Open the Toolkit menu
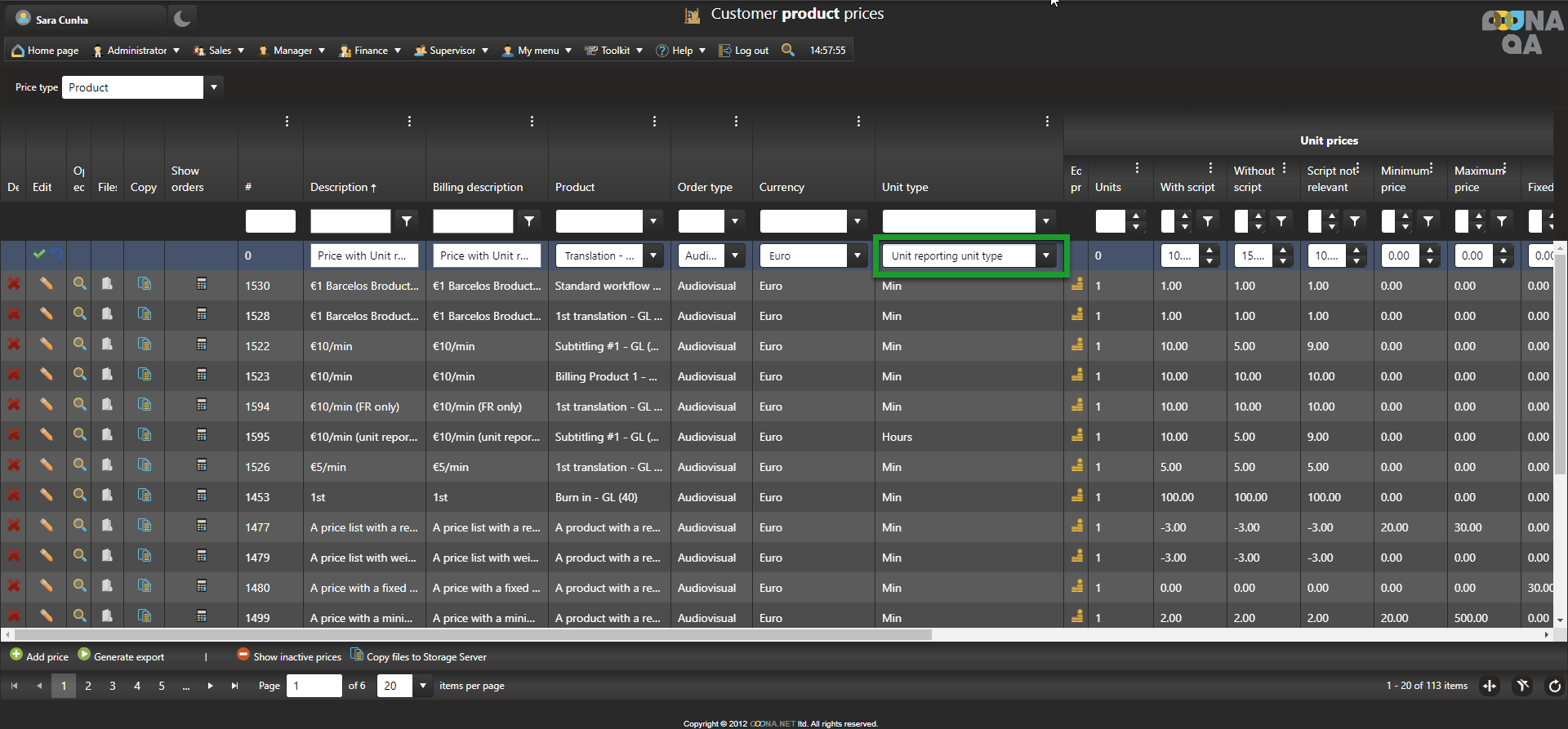 [615, 51]
